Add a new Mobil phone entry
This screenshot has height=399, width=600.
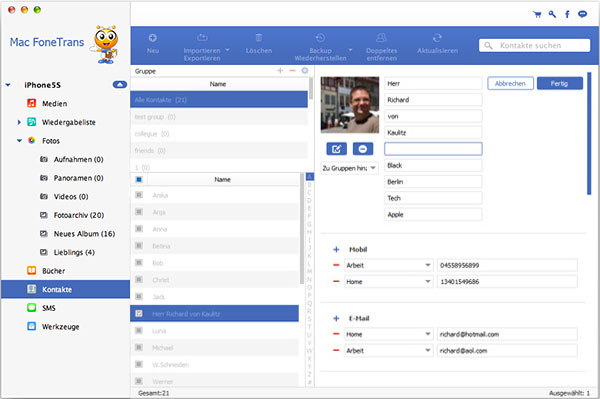[336, 249]
